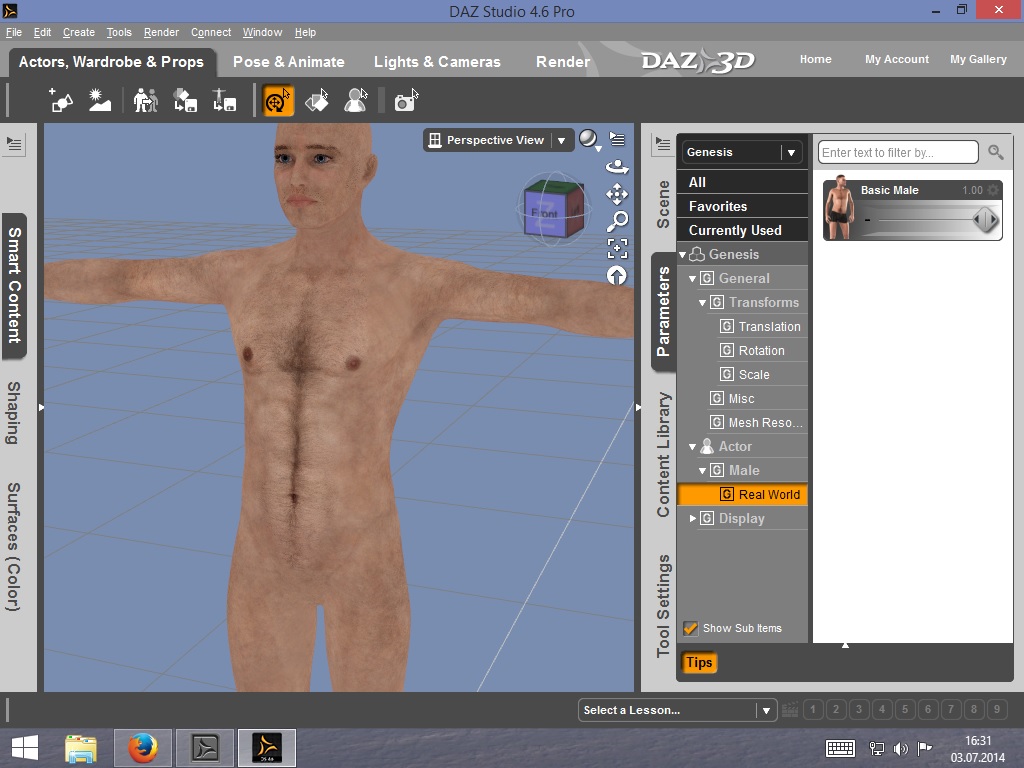Open Firefox from the taskbar

pyautogui.click(x=143, y=748)
